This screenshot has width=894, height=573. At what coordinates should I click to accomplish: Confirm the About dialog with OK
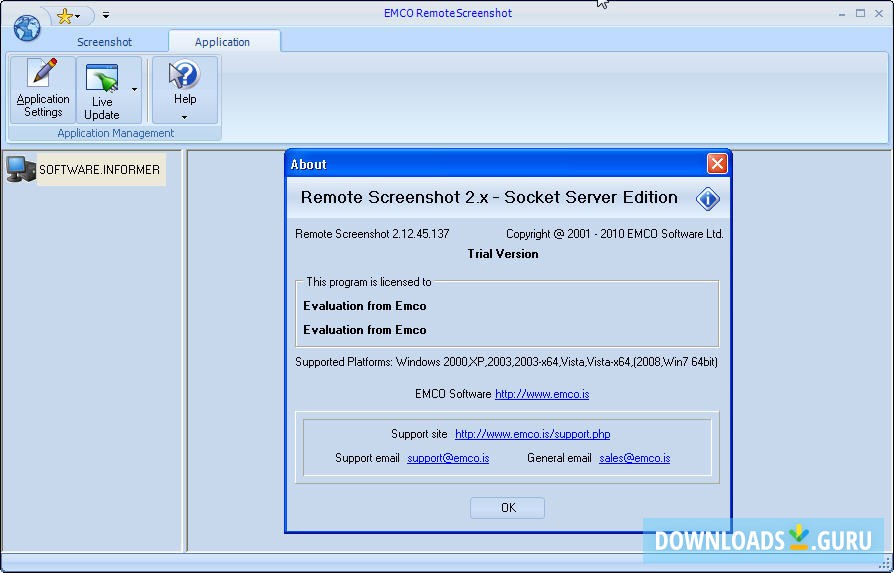(x=507, y=507)
